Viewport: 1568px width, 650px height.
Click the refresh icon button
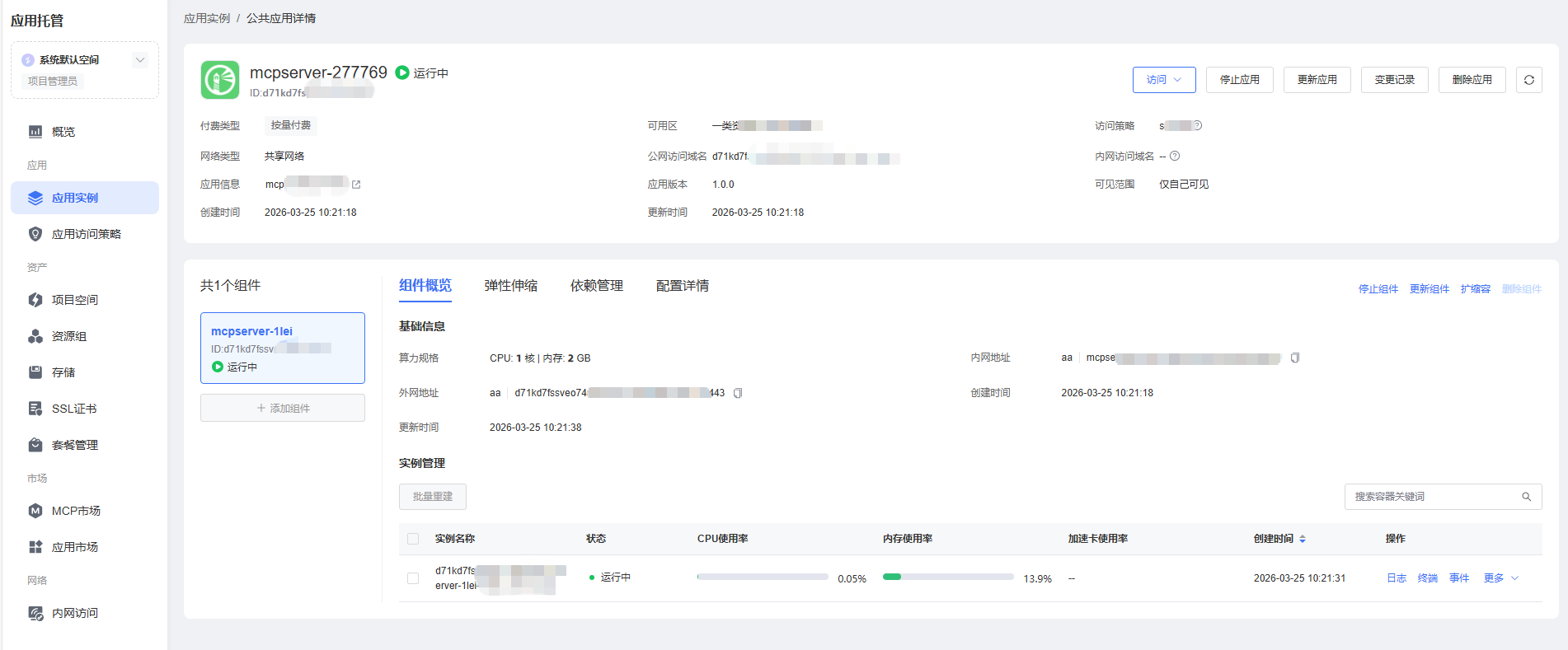1528,80
